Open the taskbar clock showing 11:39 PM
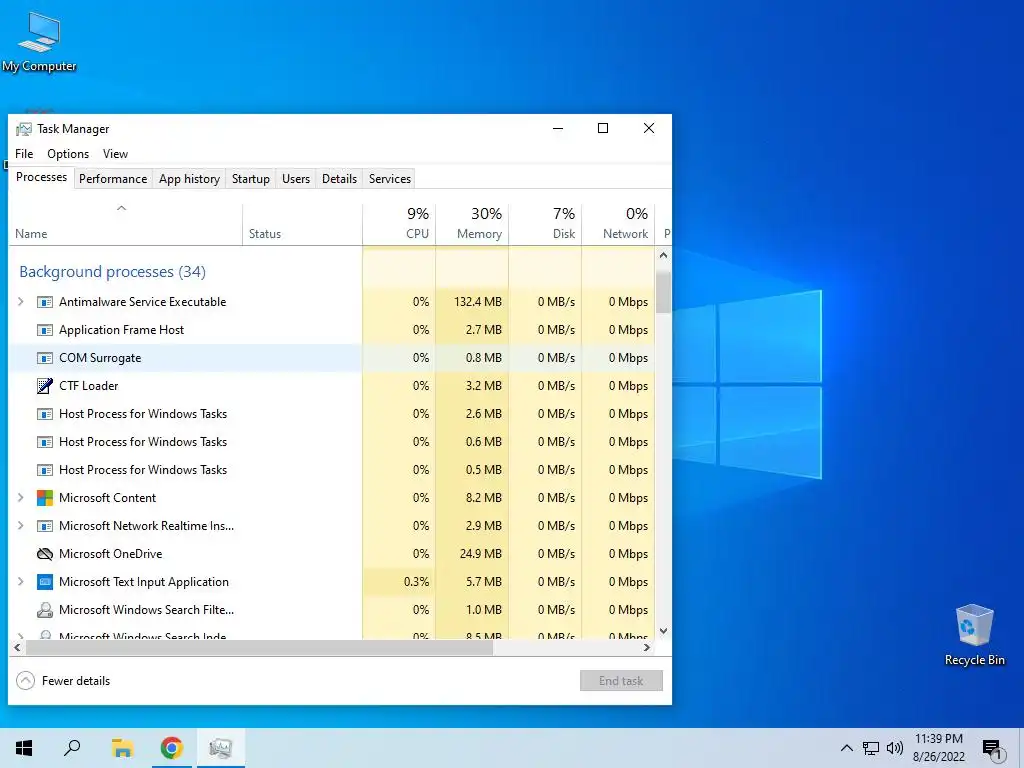Viewport: 1024px width, 768px height. pyautogui.click(x=938, y=748)
